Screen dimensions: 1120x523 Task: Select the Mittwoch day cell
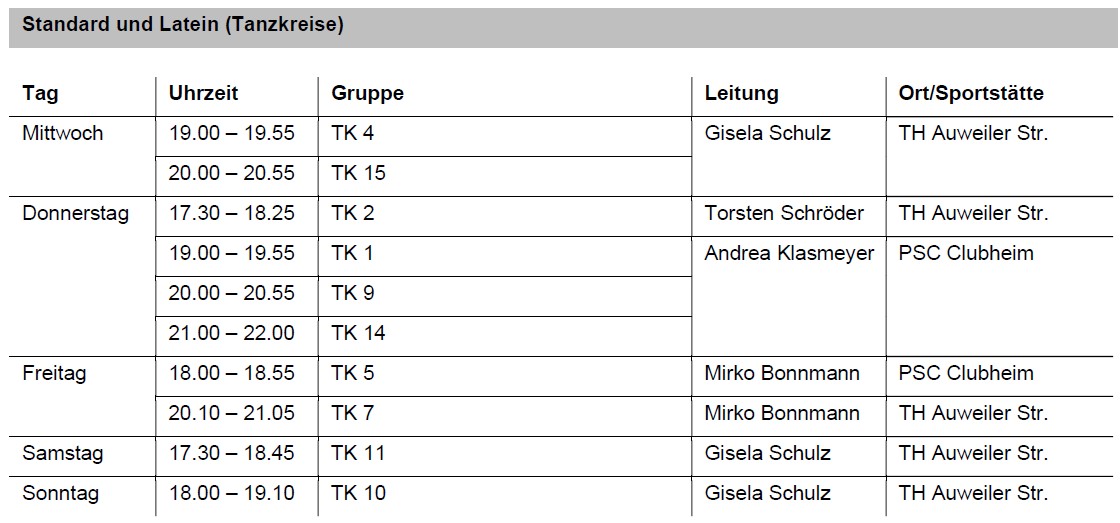point(62,133)
